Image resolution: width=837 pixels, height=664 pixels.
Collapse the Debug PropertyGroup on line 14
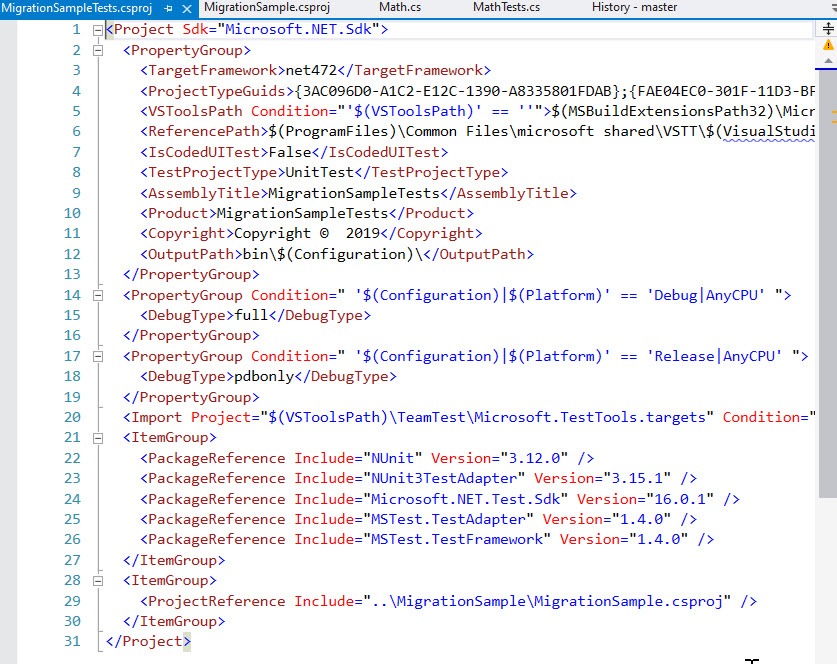point(97,295)
